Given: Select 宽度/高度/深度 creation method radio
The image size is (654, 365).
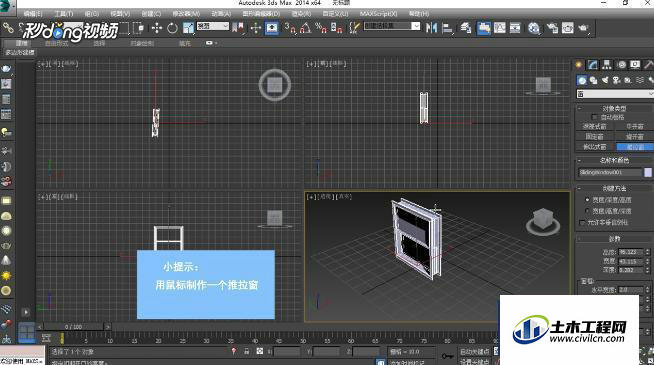Looking at the screenshot, I should click(x=587, y=211).
